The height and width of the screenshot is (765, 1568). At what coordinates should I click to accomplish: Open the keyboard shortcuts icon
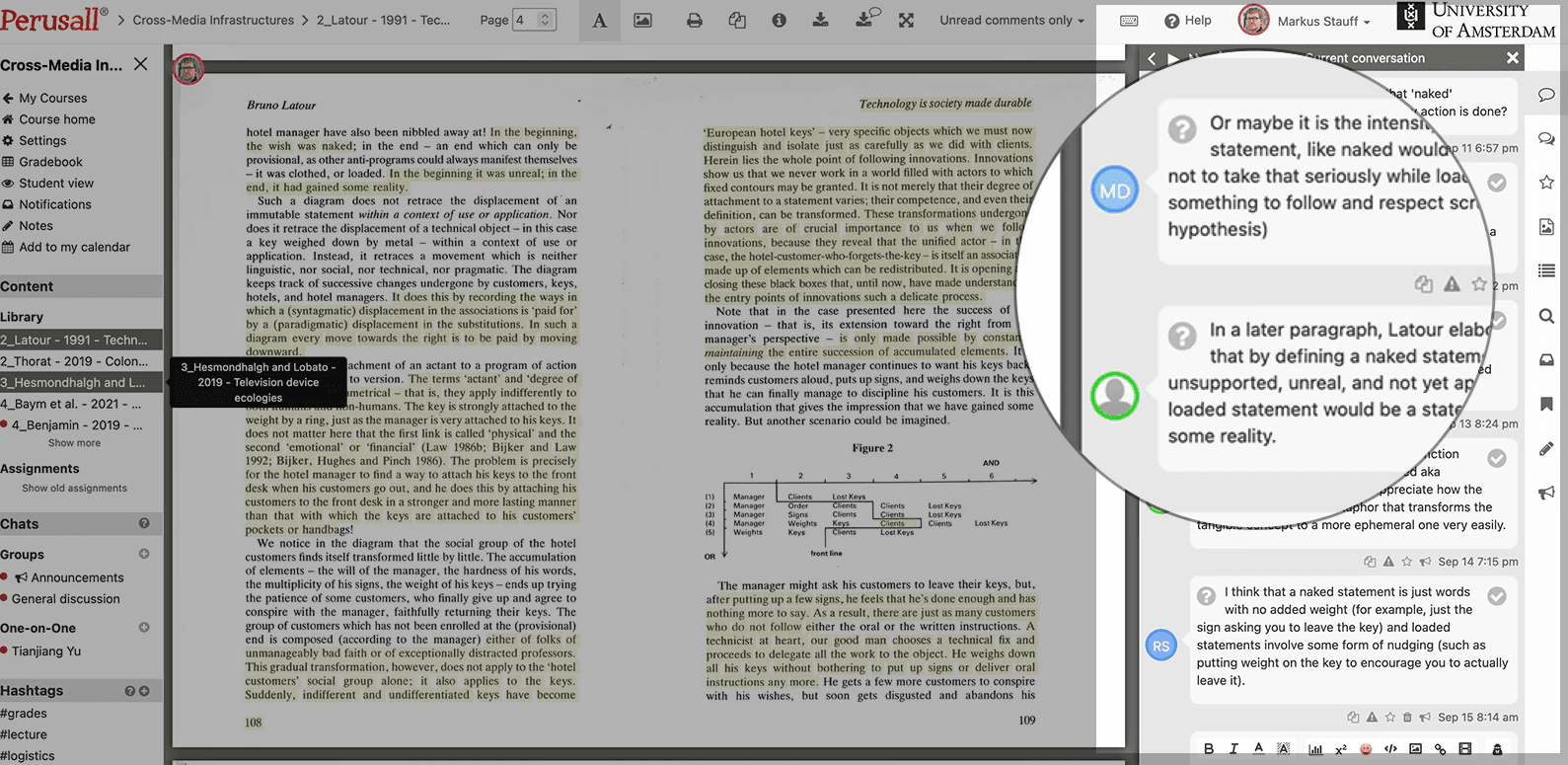coord(1130,21)
